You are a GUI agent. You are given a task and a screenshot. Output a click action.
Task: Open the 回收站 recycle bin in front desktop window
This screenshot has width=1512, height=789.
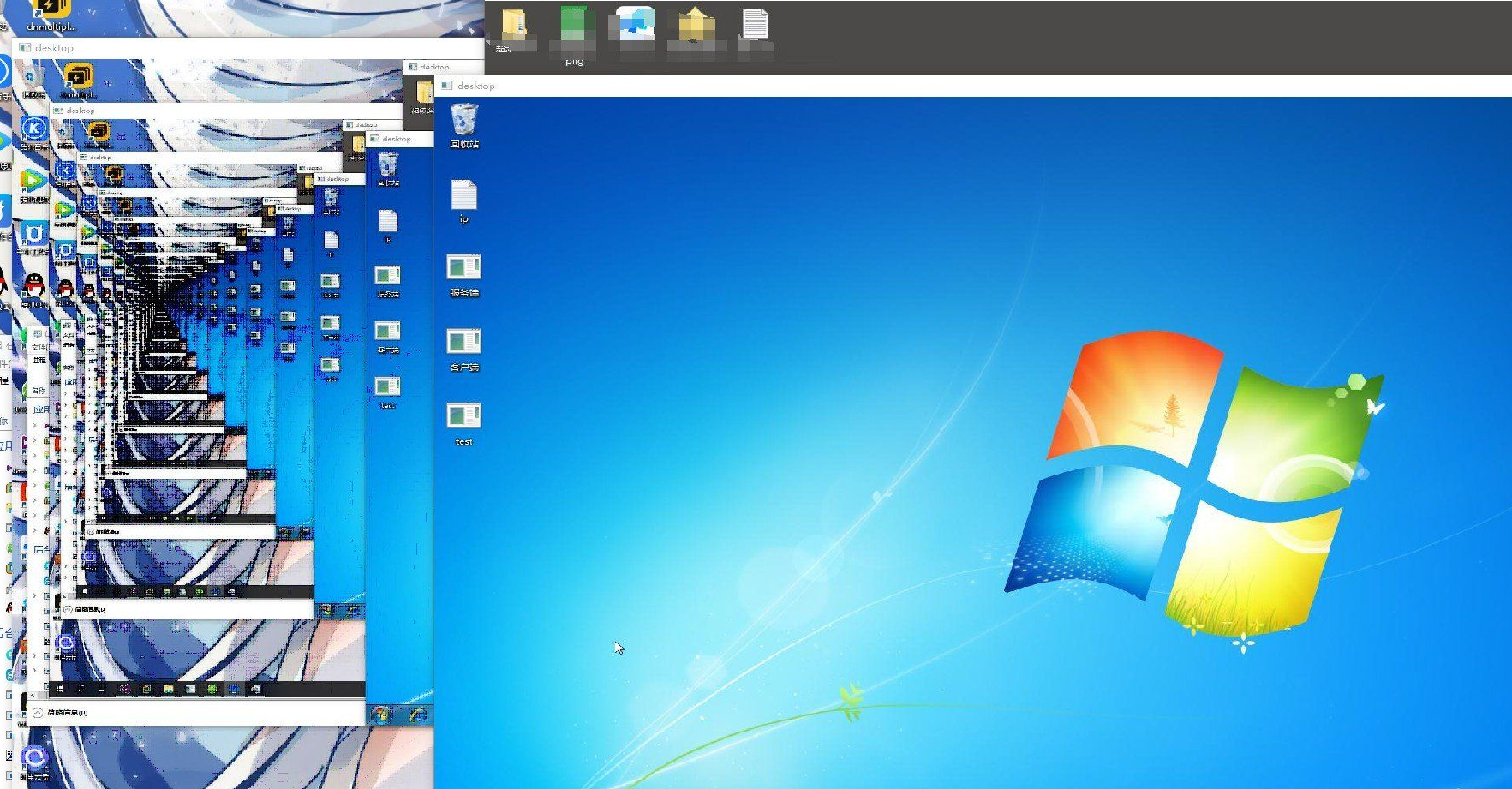(x=463, y=125)
